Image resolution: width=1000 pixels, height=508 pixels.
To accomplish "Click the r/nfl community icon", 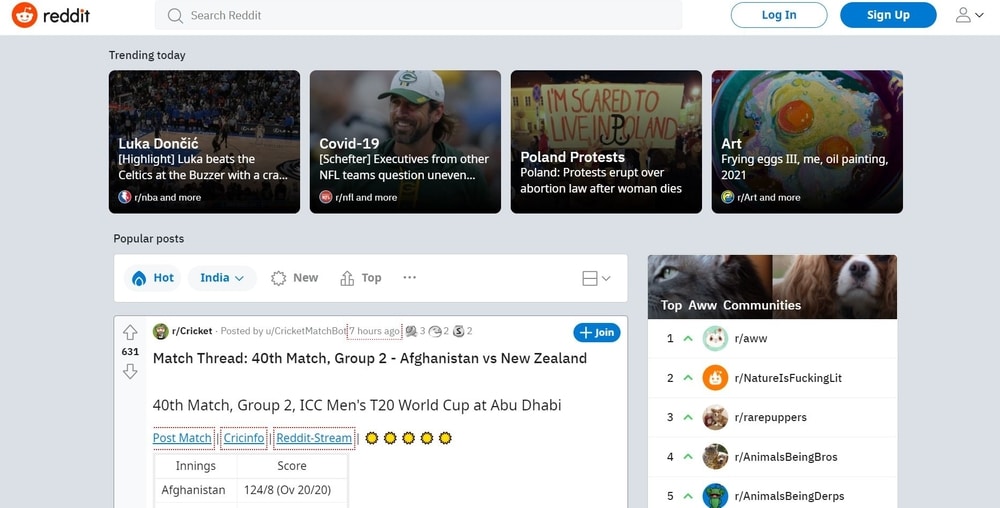I will 326,197.
